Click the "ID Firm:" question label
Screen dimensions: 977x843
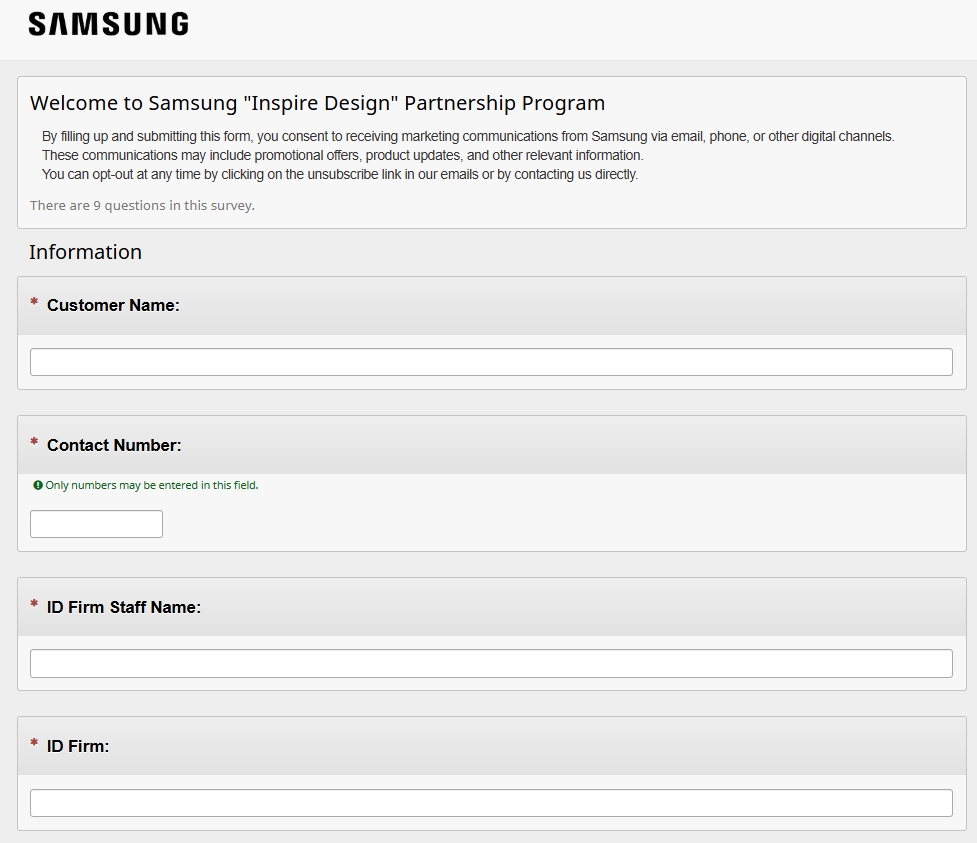[x=78, y=746]
